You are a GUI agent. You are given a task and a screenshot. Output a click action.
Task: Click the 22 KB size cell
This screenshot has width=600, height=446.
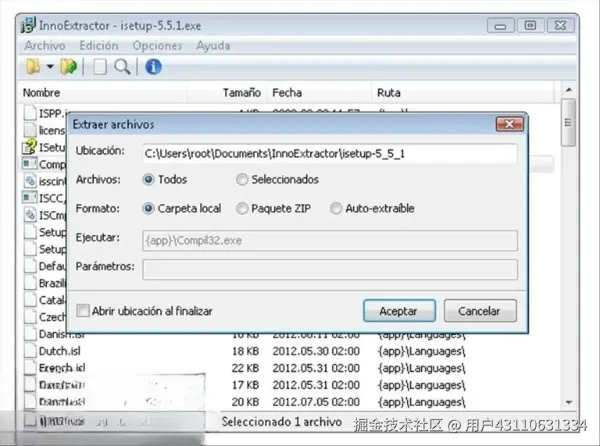(x=245, y=368)
